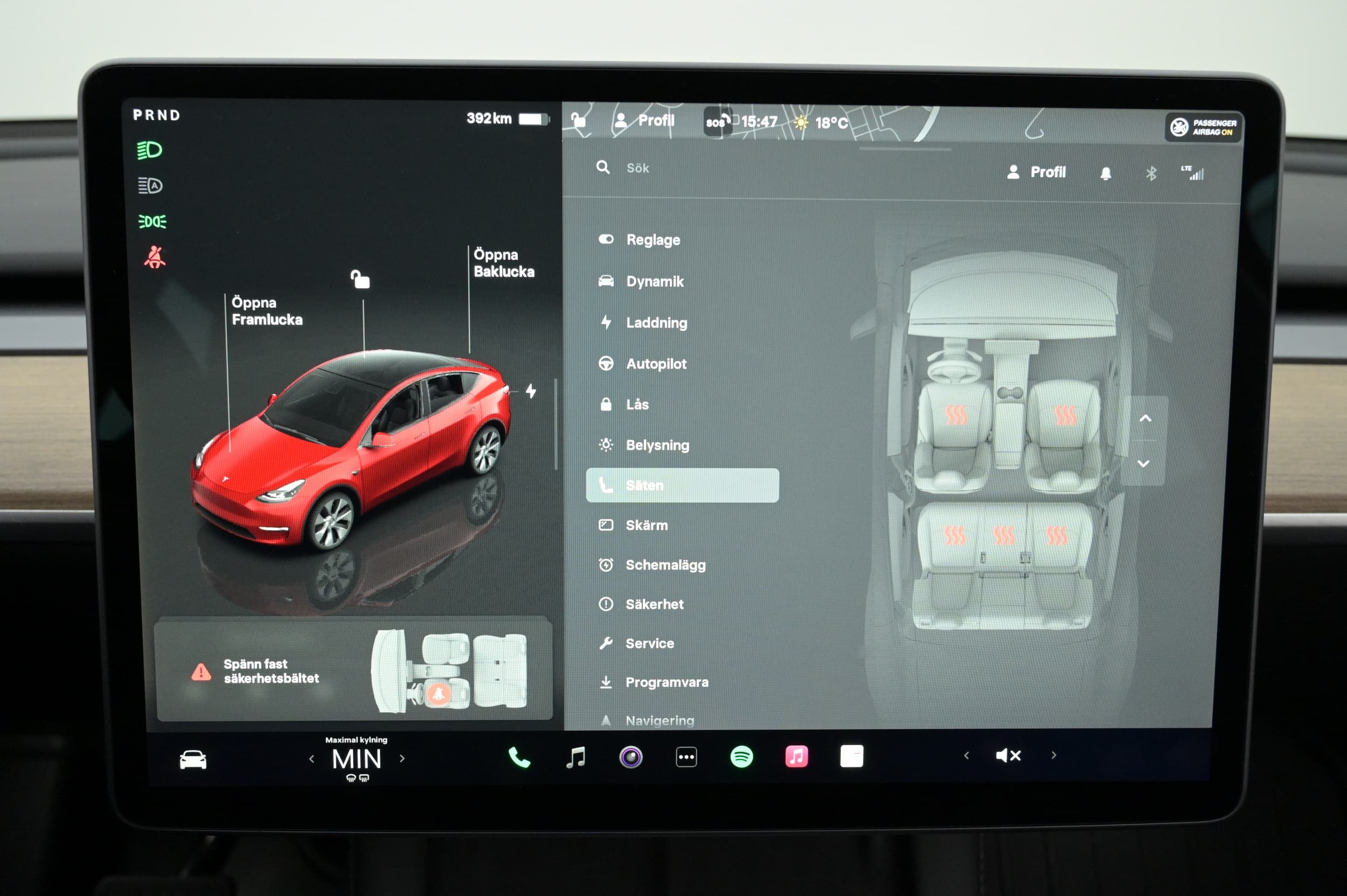This screenshot has width=1347, height=896.
Task: Tap the 392 km range readout
Action: pos(489,119)
